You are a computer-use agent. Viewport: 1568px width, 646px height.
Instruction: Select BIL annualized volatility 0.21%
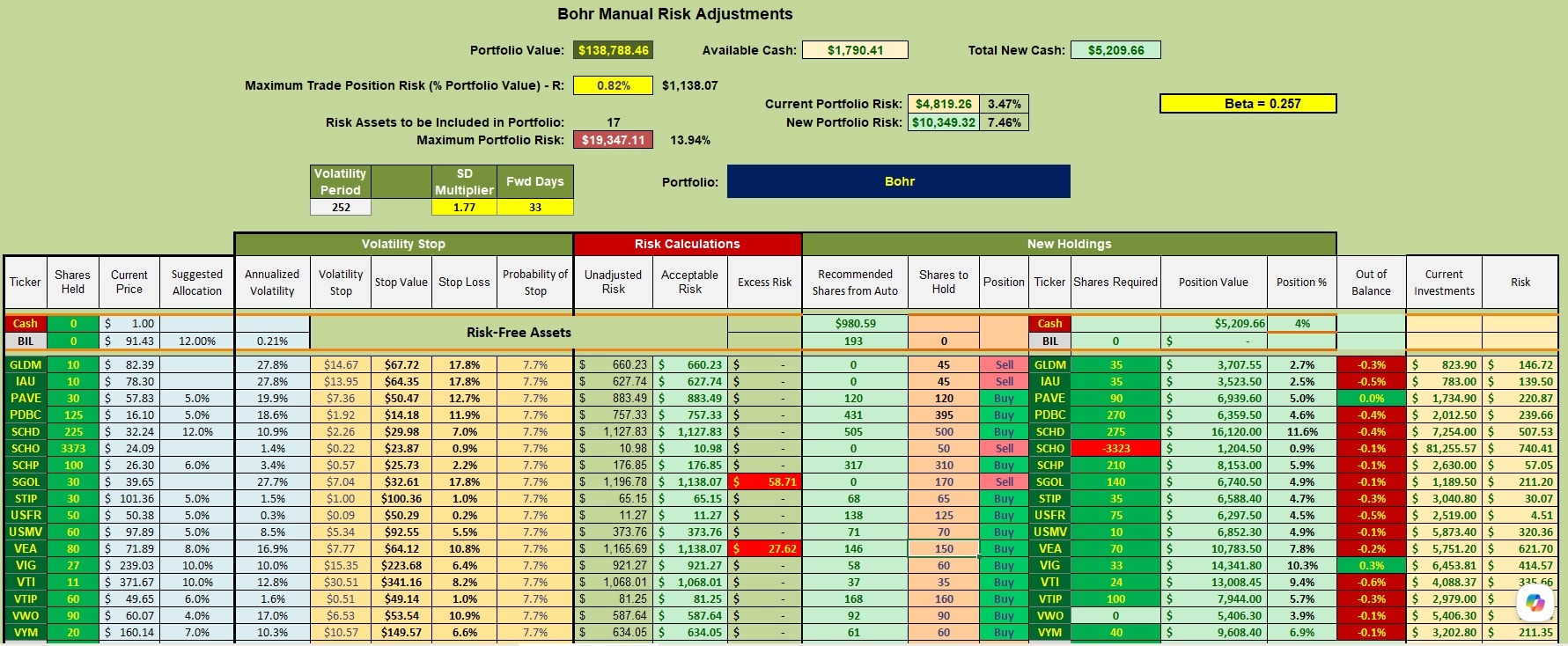pos(272,341)
